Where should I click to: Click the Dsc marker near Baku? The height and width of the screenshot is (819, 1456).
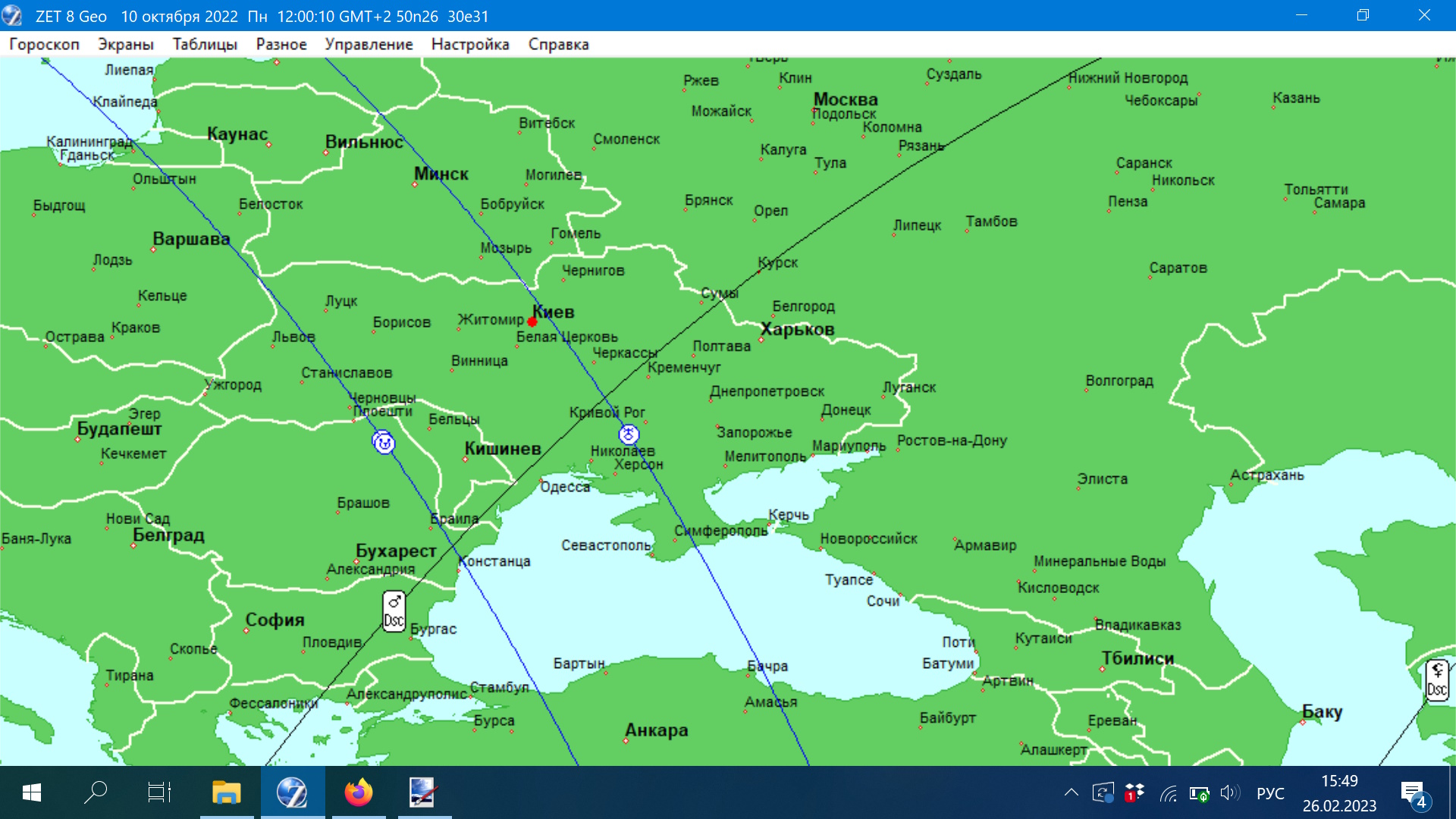[1437, 679]
